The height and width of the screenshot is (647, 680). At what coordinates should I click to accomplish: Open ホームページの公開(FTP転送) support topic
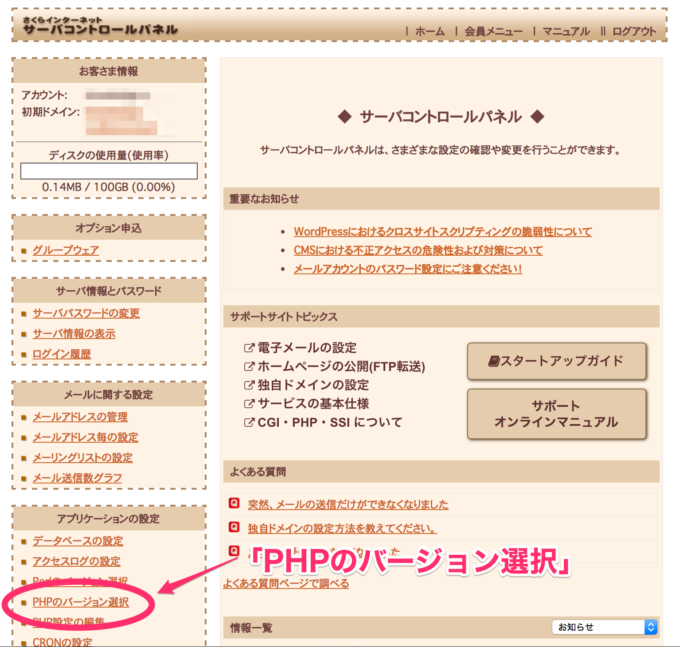[341, 366]
